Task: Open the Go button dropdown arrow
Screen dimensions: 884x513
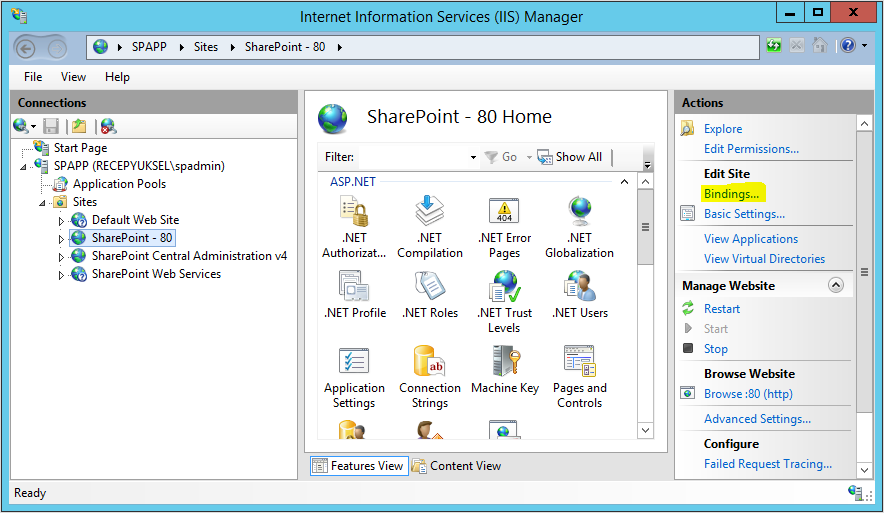Action: (529, 157)
